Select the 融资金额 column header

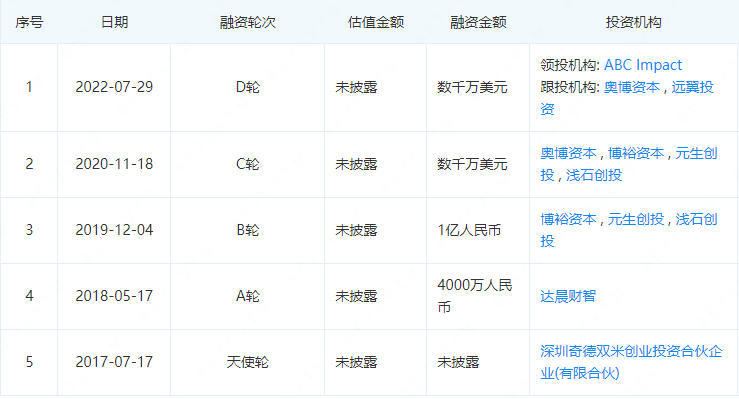(478, 22)
